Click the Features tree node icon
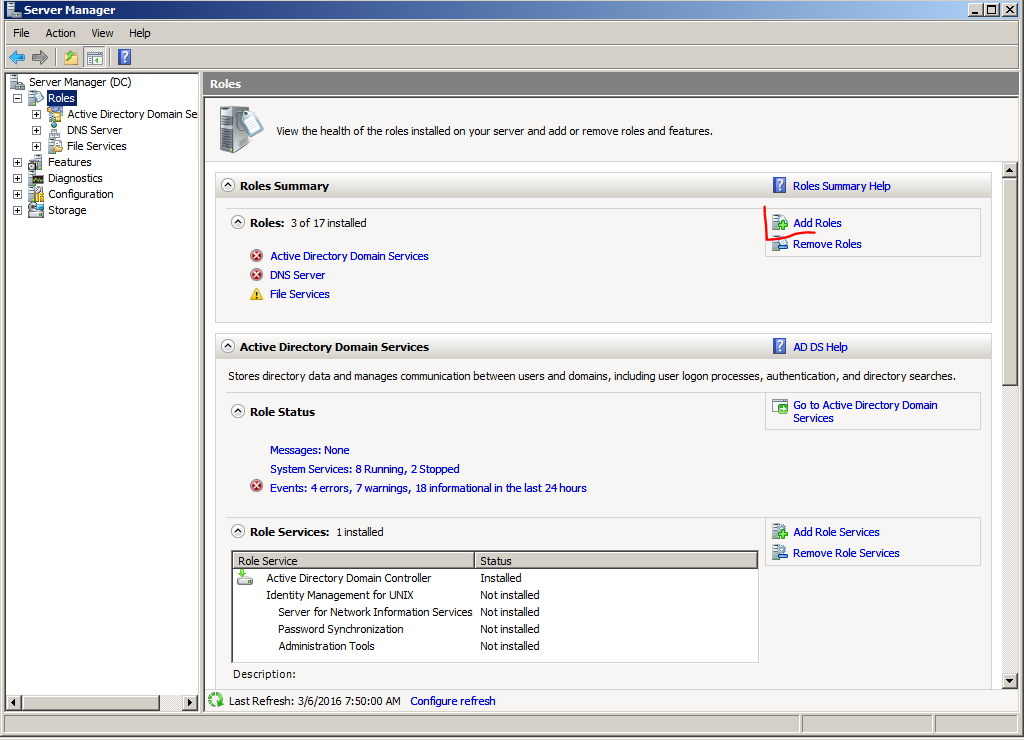The width and height of the screenshot is (1024, 740). click(x=35, y=162)
